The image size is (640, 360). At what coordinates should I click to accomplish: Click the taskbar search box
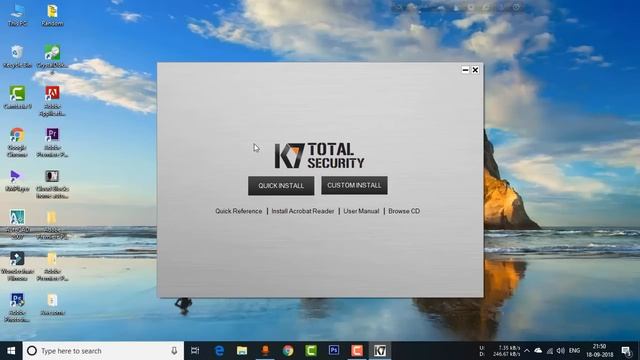coord(103,351)
